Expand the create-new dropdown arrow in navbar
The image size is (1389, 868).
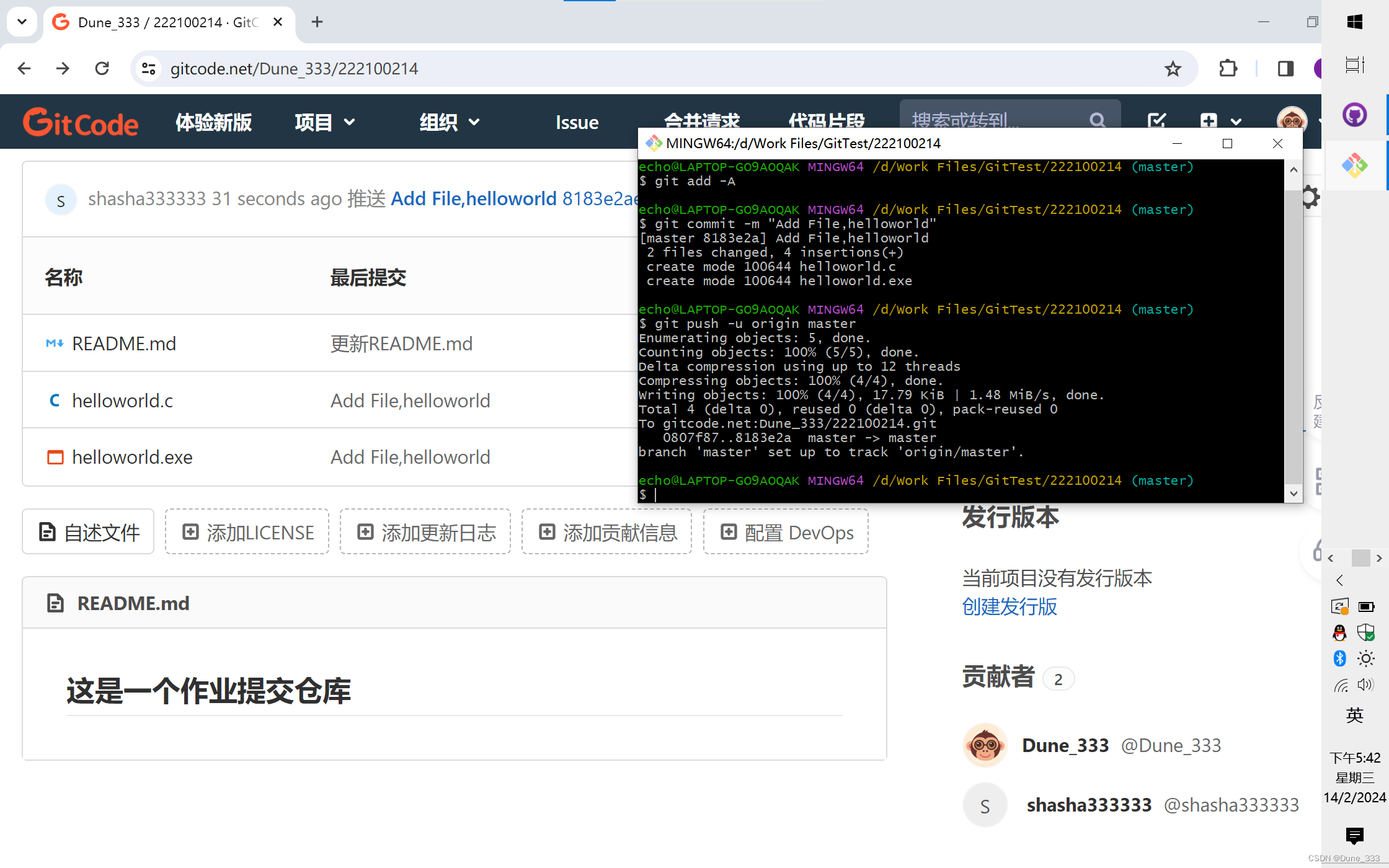coord(1236,122)
